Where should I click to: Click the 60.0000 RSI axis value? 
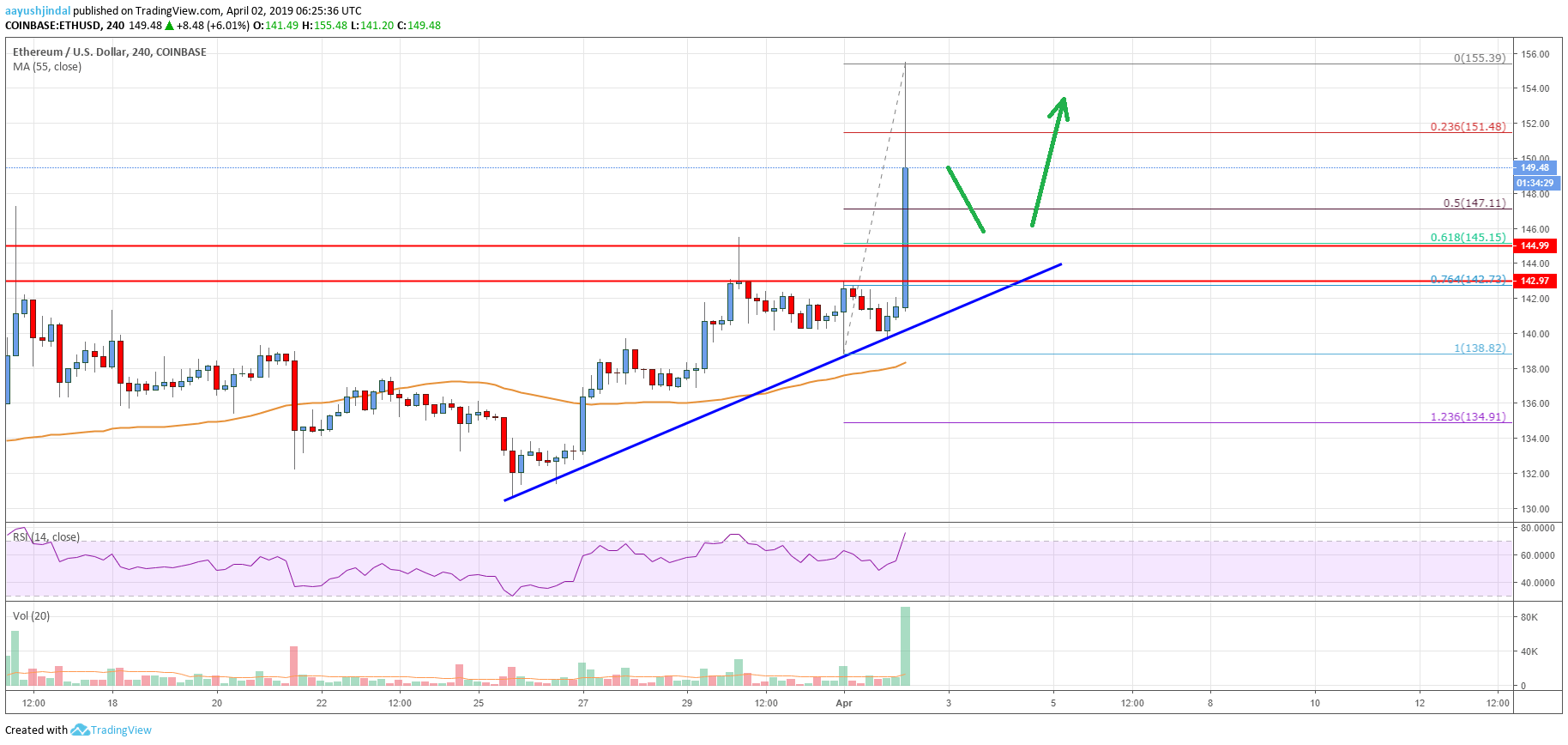pos(1537,556)
